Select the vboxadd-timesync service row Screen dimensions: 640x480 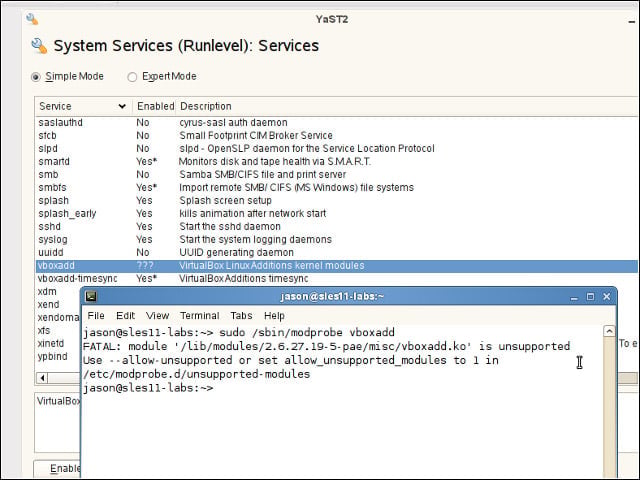point(337,279)
